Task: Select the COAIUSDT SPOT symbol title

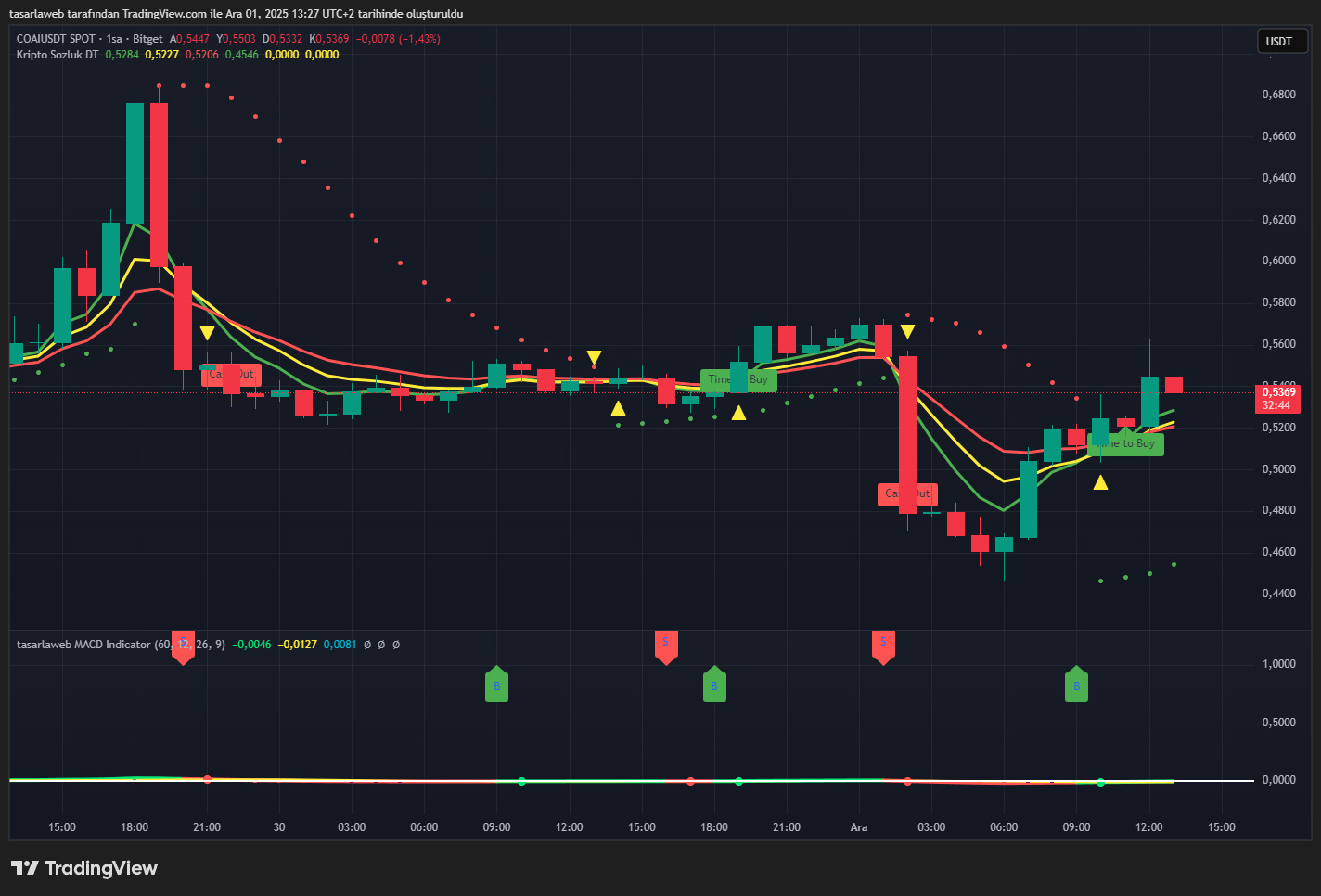Action: [x=56, y=39]
